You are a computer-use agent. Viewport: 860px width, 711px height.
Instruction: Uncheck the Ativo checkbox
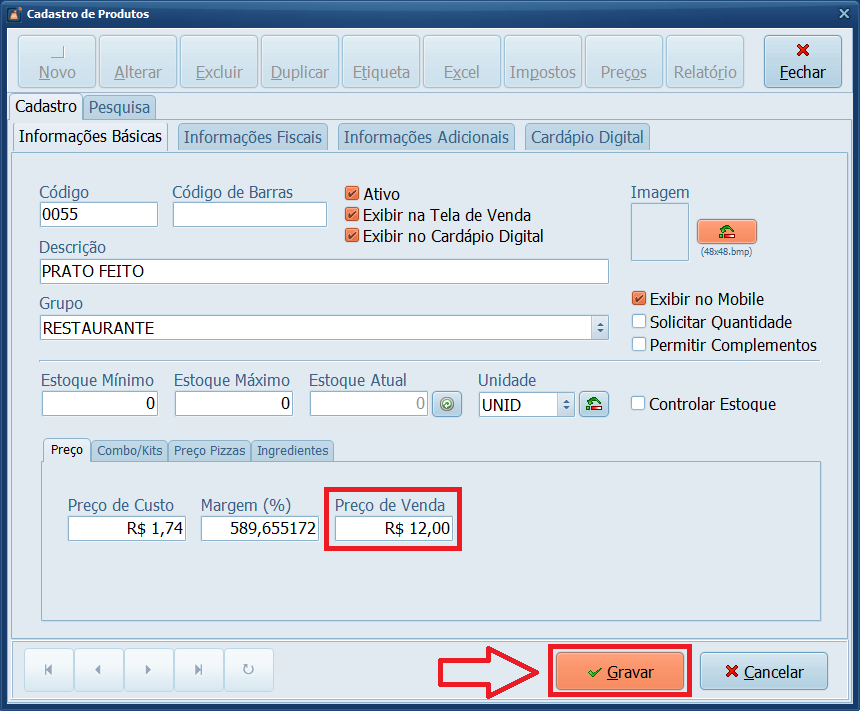(x=352, y=194)
